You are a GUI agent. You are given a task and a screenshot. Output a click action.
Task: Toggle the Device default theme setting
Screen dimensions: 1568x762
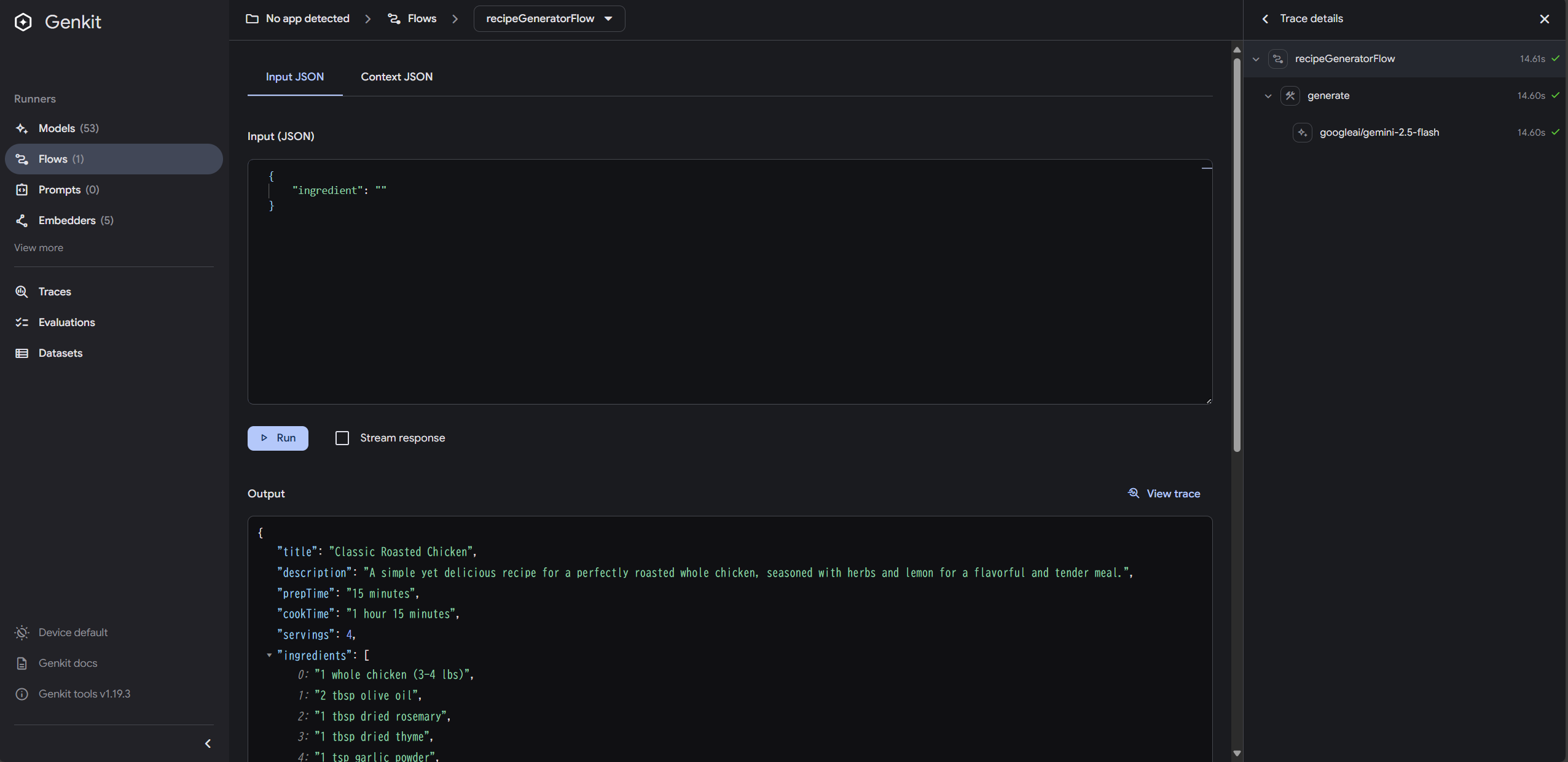pos(73,632)
